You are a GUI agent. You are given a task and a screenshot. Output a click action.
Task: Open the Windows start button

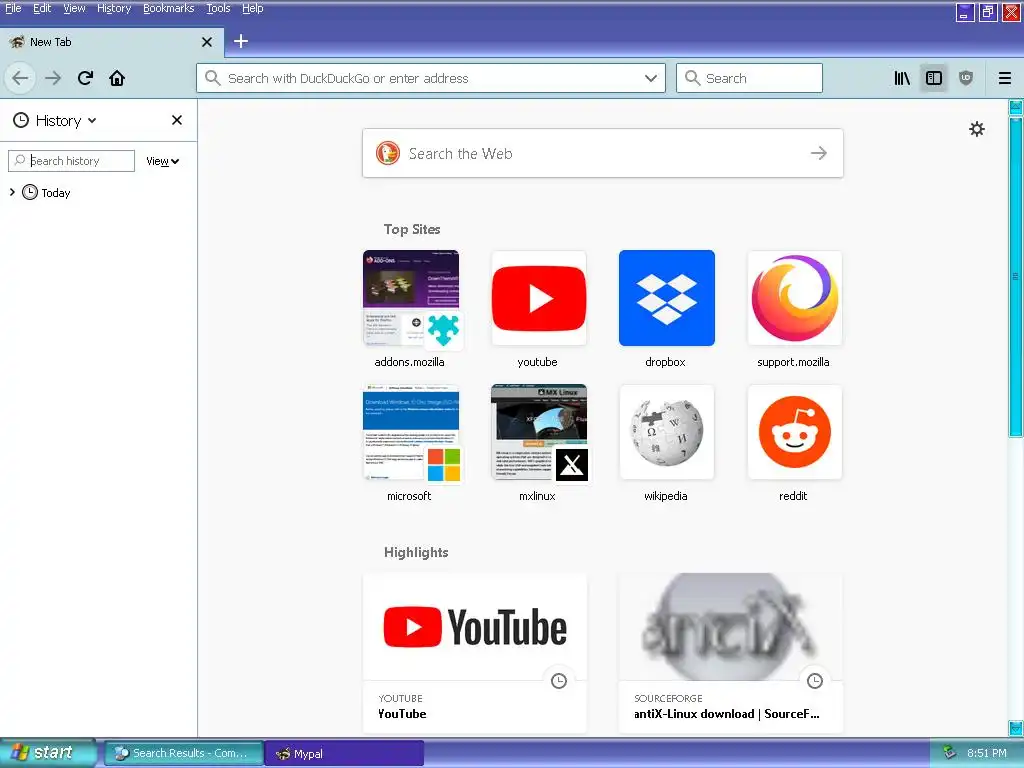click(x=48, y=752)
